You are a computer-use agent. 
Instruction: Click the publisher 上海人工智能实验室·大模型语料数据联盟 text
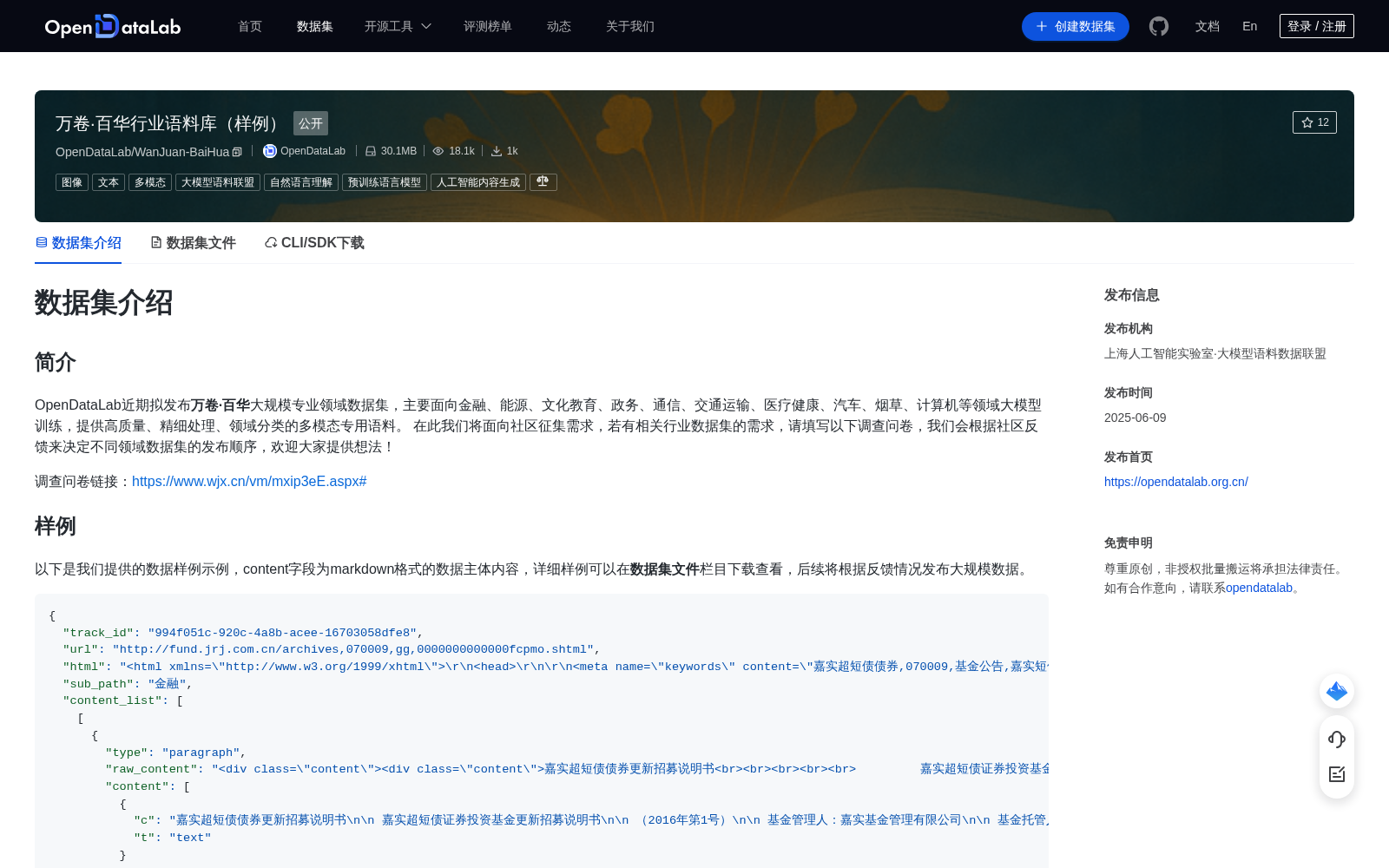pos(1215,353)
